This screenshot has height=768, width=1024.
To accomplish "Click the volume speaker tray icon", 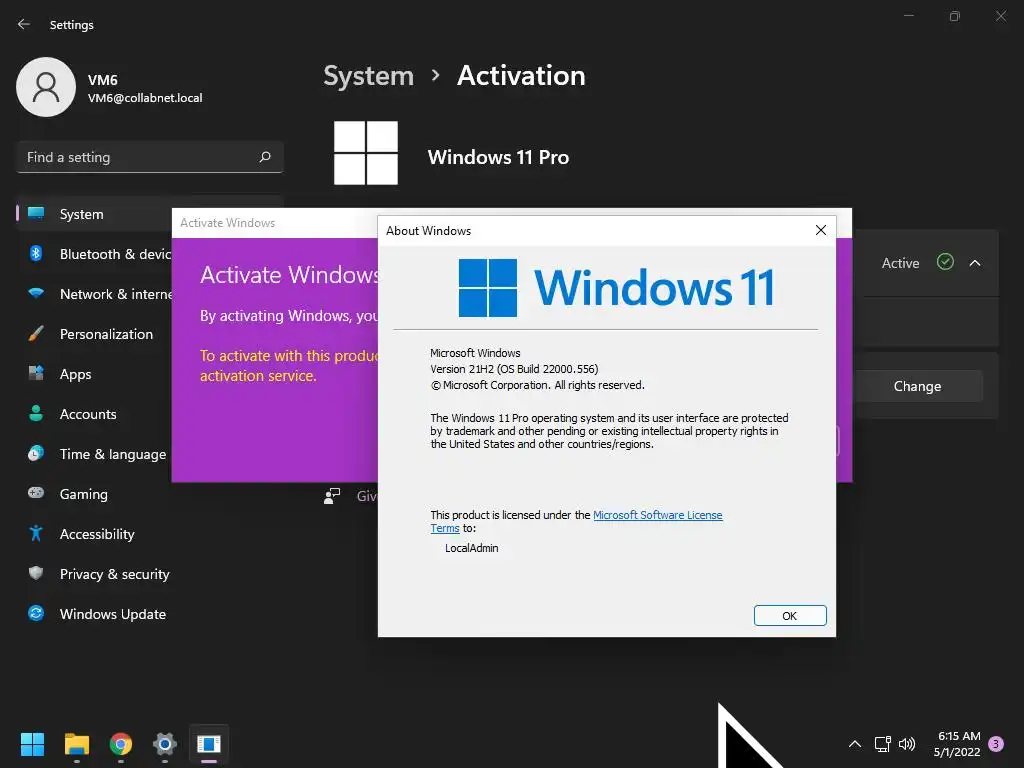I will coord(906,744).
